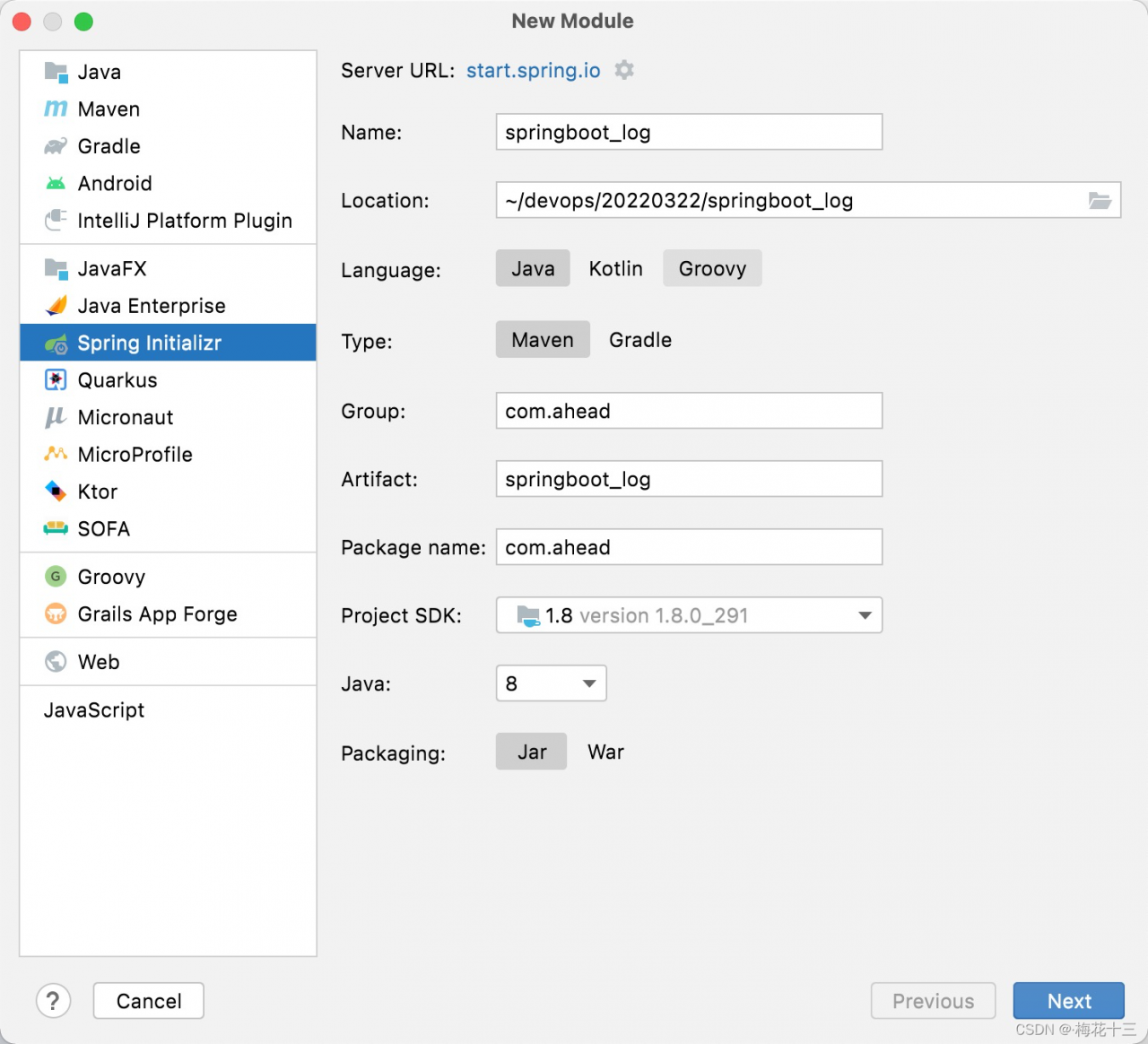Click the MicroProfile icon
This screenshot has height=1044, width=1148.
[x=56, y=454]
